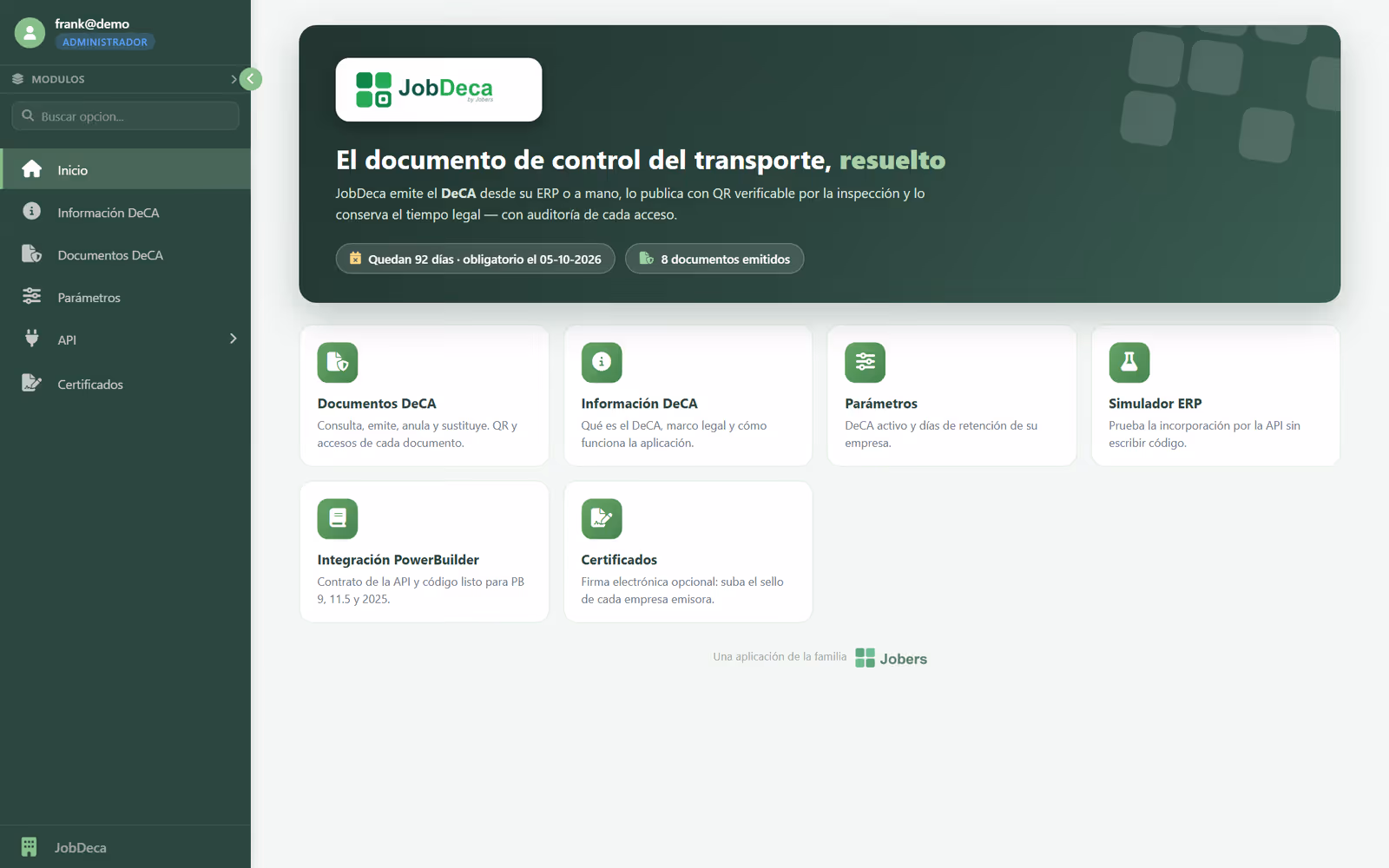
Task: Click the MODULOS layers icon
Action: [x=17, y=79]
